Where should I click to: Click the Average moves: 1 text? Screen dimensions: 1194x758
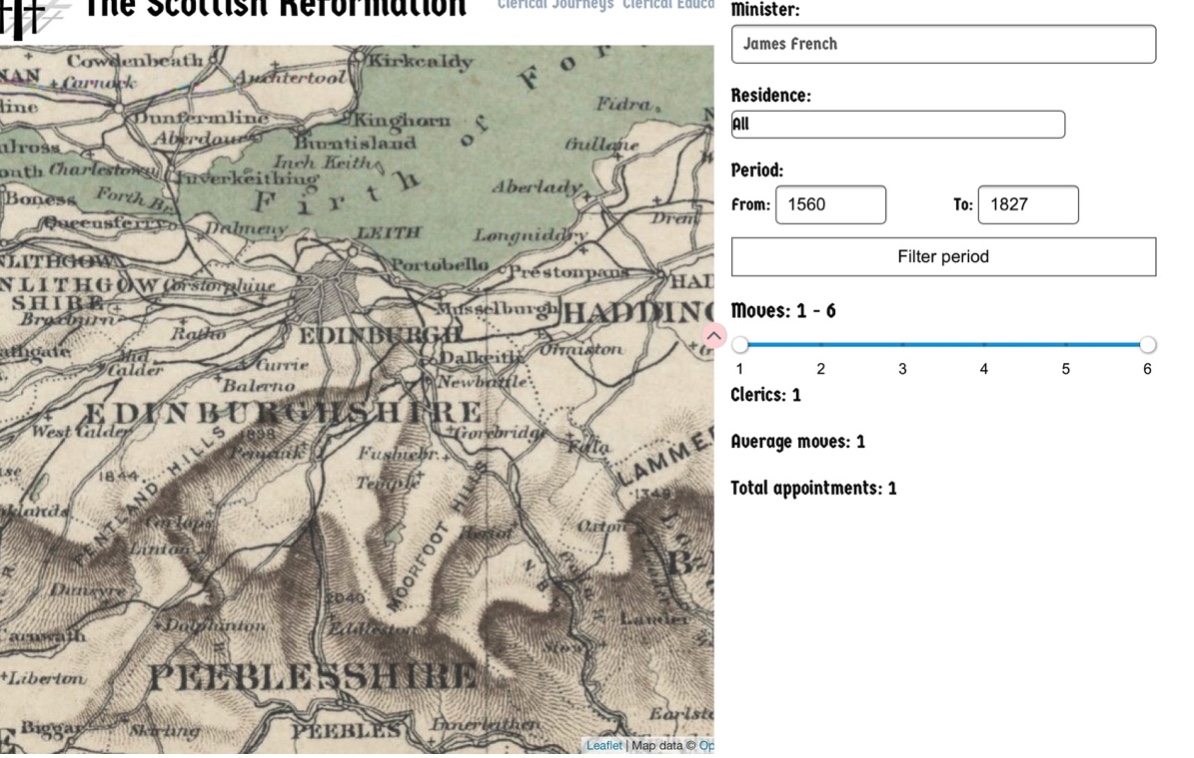(x=797, y=442)
